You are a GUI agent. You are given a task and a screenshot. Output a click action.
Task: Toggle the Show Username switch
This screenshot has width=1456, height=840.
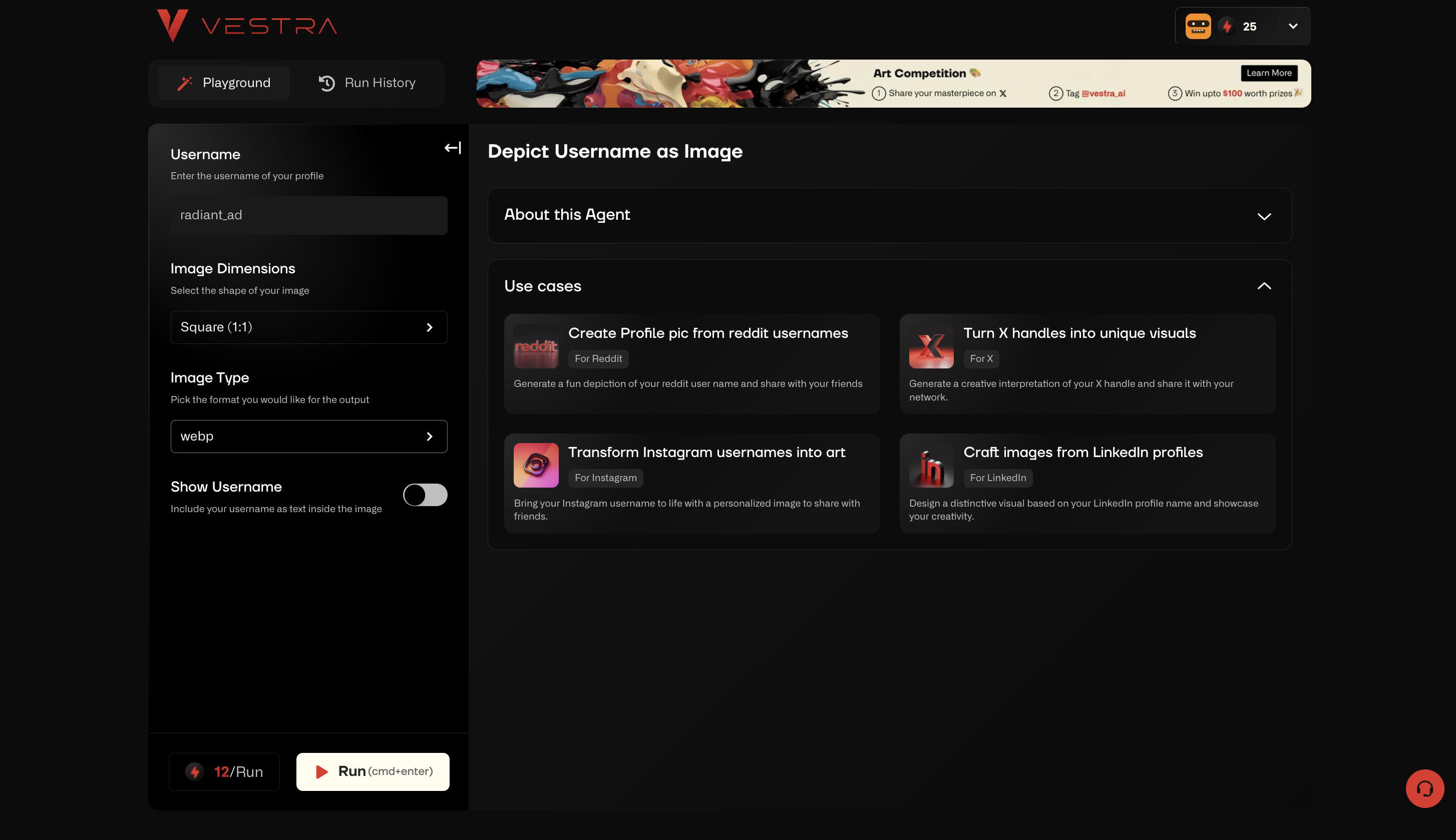[425, 495]
